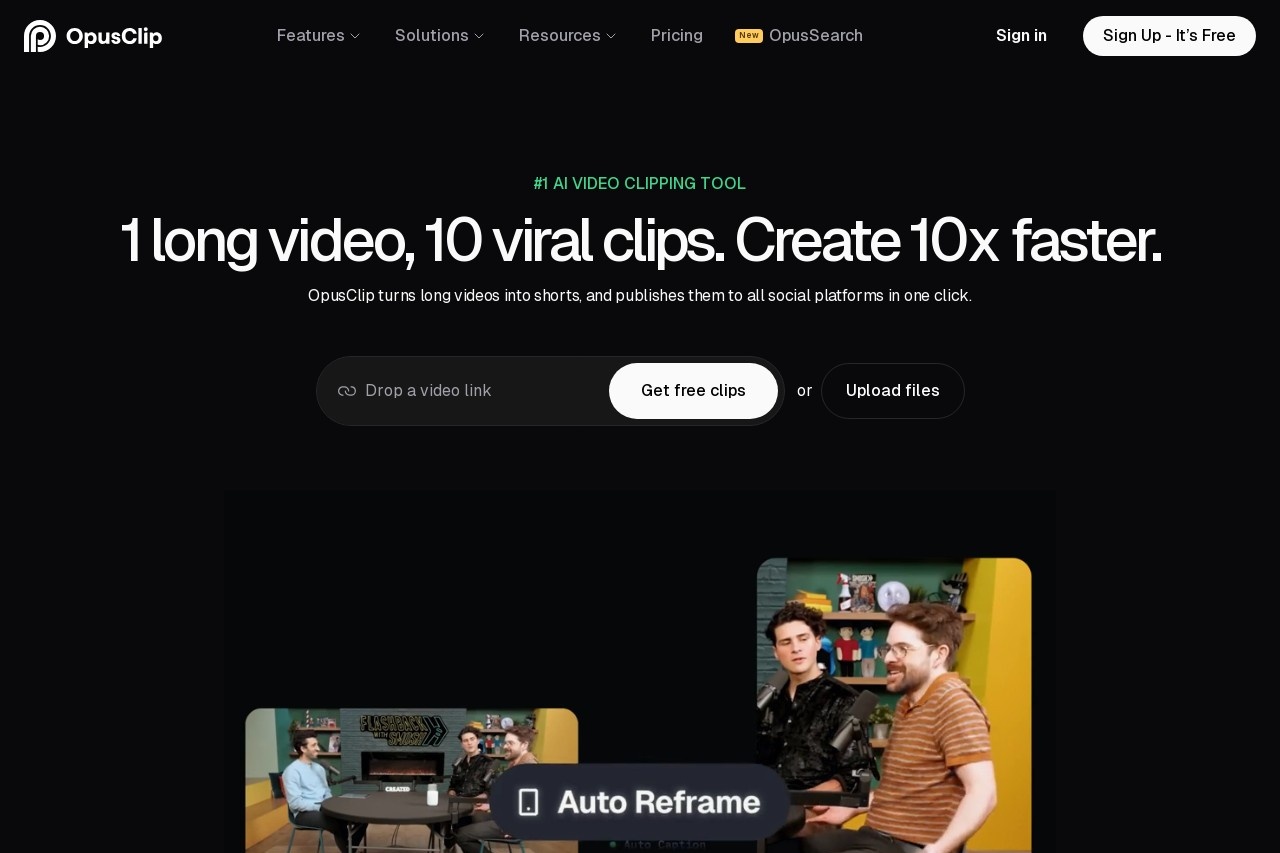The width and height of the screenshot is (1280, 853).
Task: Click the chevron next to Resources
Action: click(x=610, y=36)
